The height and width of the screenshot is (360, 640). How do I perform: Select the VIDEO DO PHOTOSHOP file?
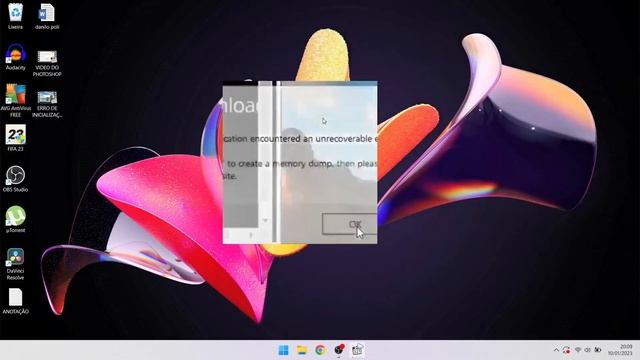[x=47, y=63]
